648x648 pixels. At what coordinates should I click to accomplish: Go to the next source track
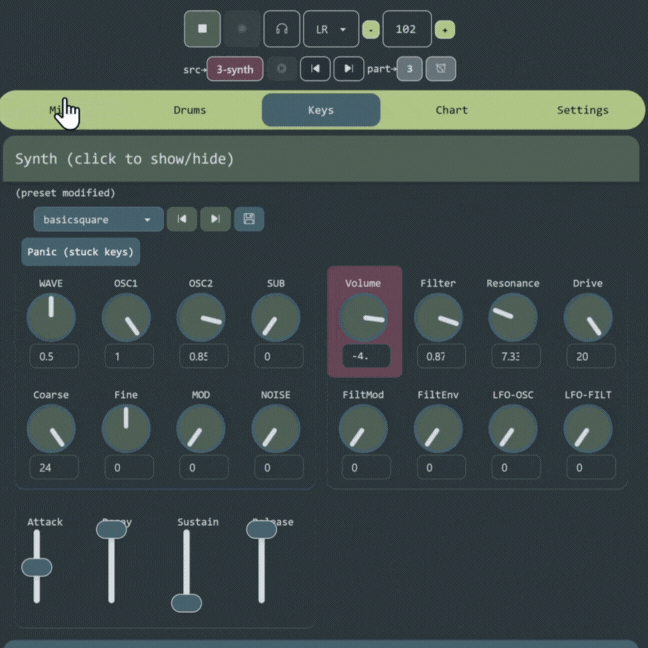(x=347, y=69)
